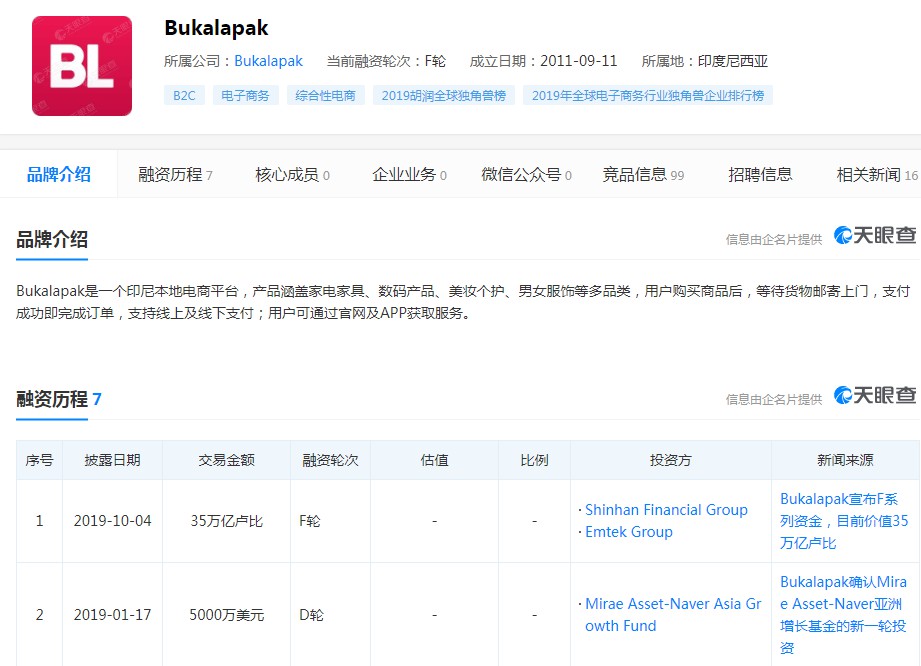The width and height of the screenshot is (921, 666).
Task: Open the Shinhan Financial Group investor link
Action: 666,510
